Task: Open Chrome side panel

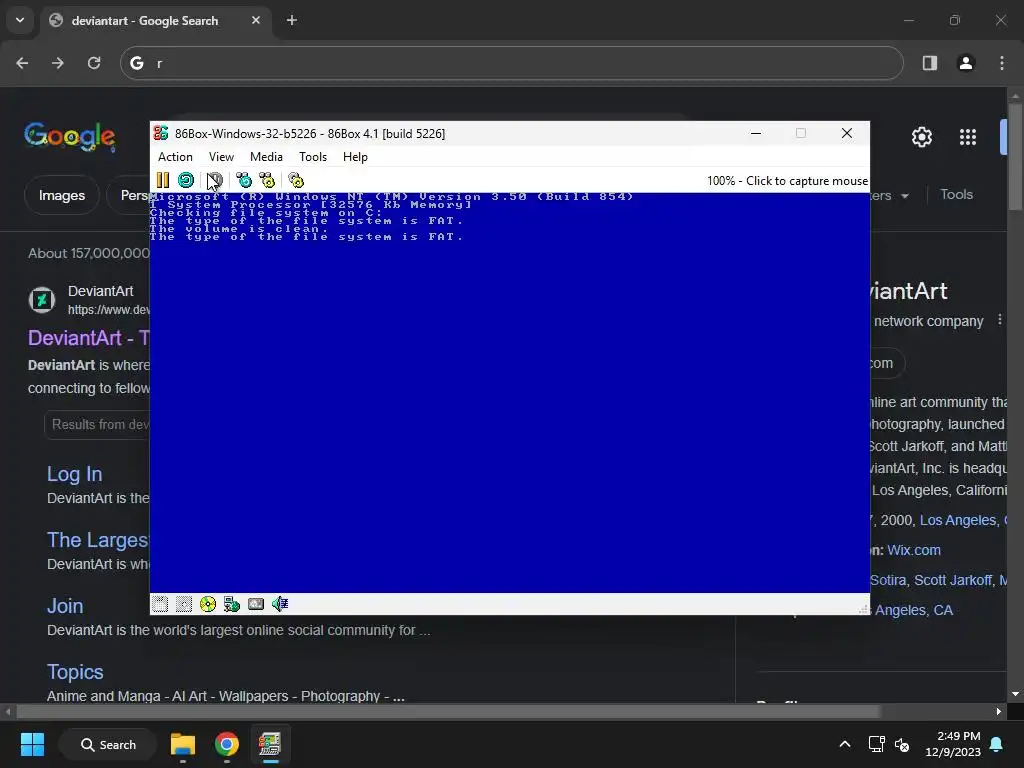Action: point(930,63)
